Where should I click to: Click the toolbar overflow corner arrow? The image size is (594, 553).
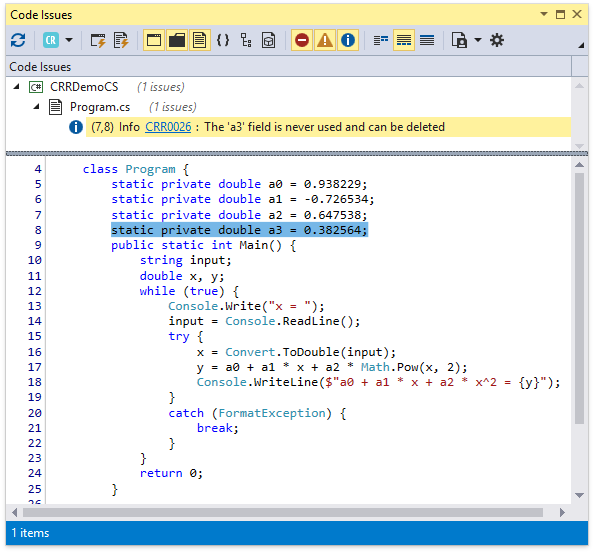[x=581, y=45]
